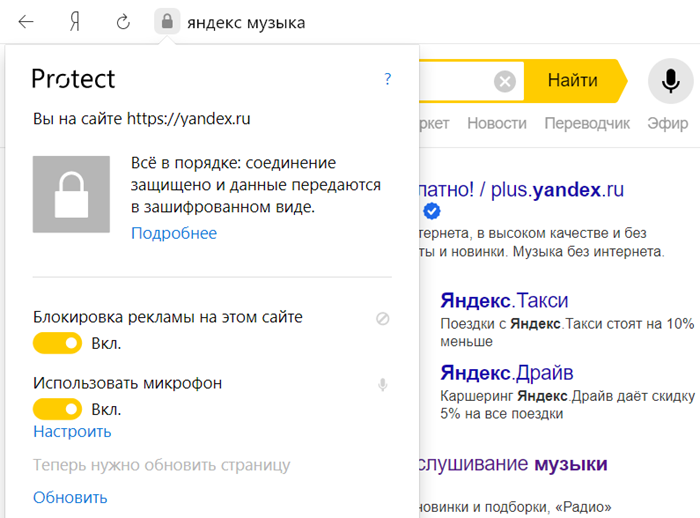The image size is (700, 518).
Task: Click the Блокировка рекламы на этом сайте label
Action: pos(168,317)
